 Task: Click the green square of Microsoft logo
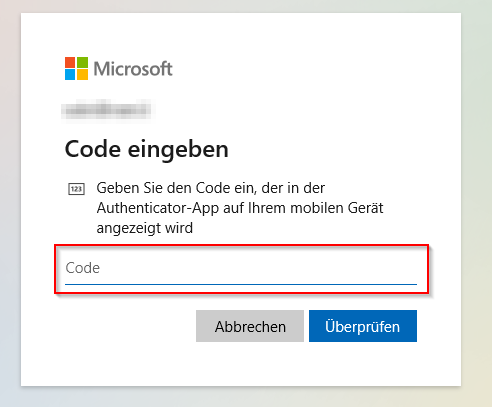click(x=83, y=62)
